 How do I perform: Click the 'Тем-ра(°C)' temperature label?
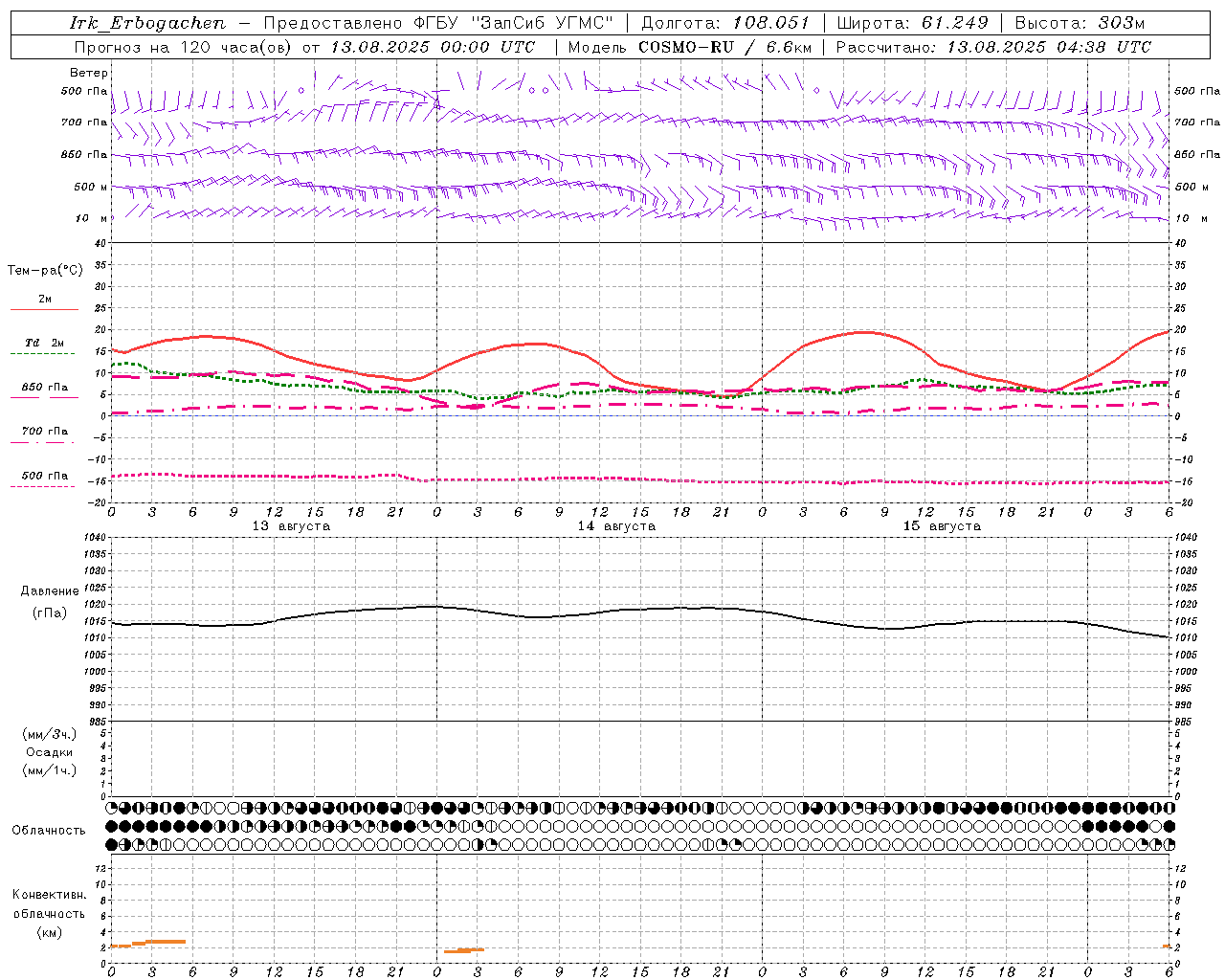coord(45,271)
